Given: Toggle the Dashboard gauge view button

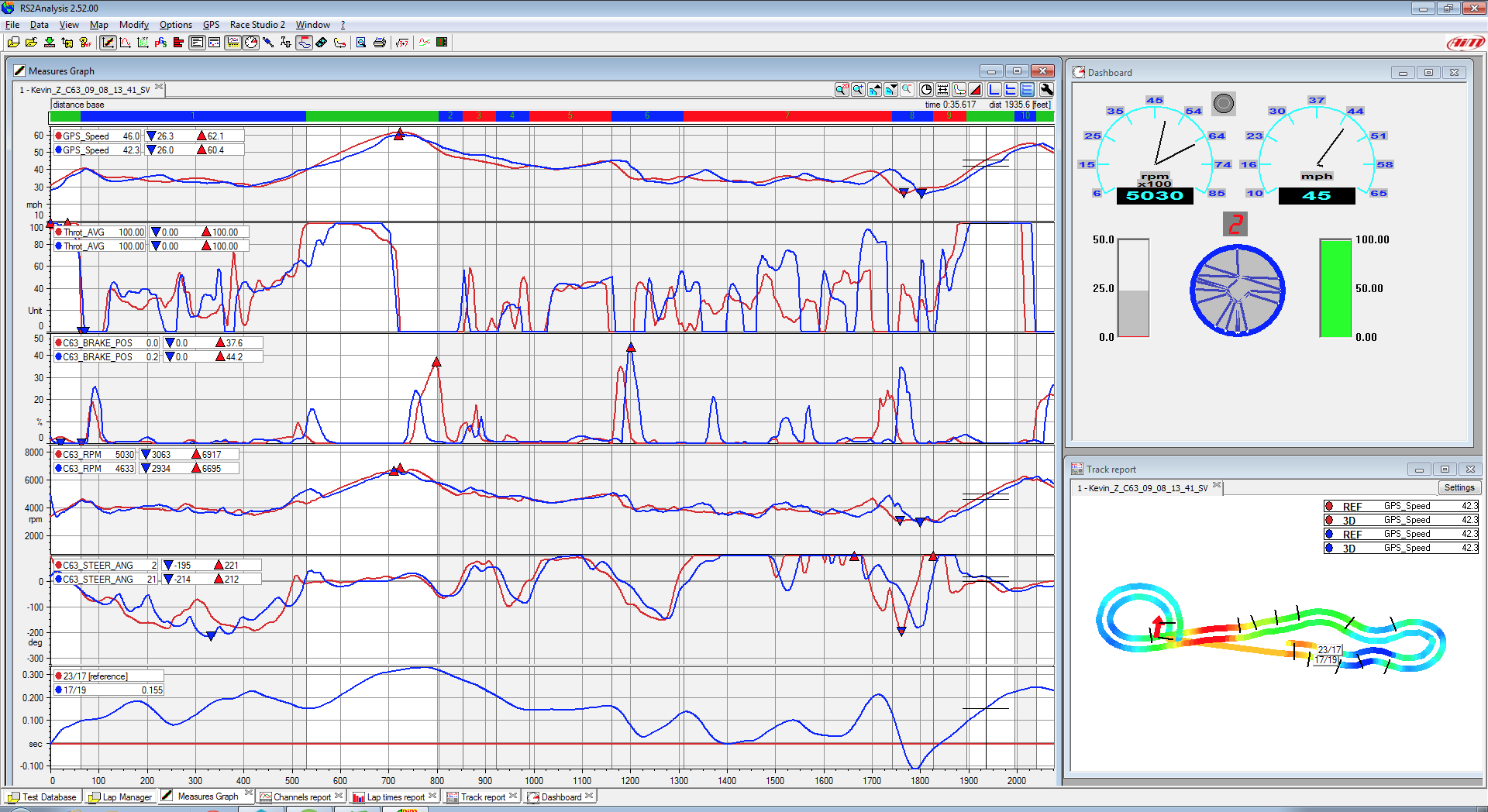Looking at the screenshot, I should click(x=251, y=43).
